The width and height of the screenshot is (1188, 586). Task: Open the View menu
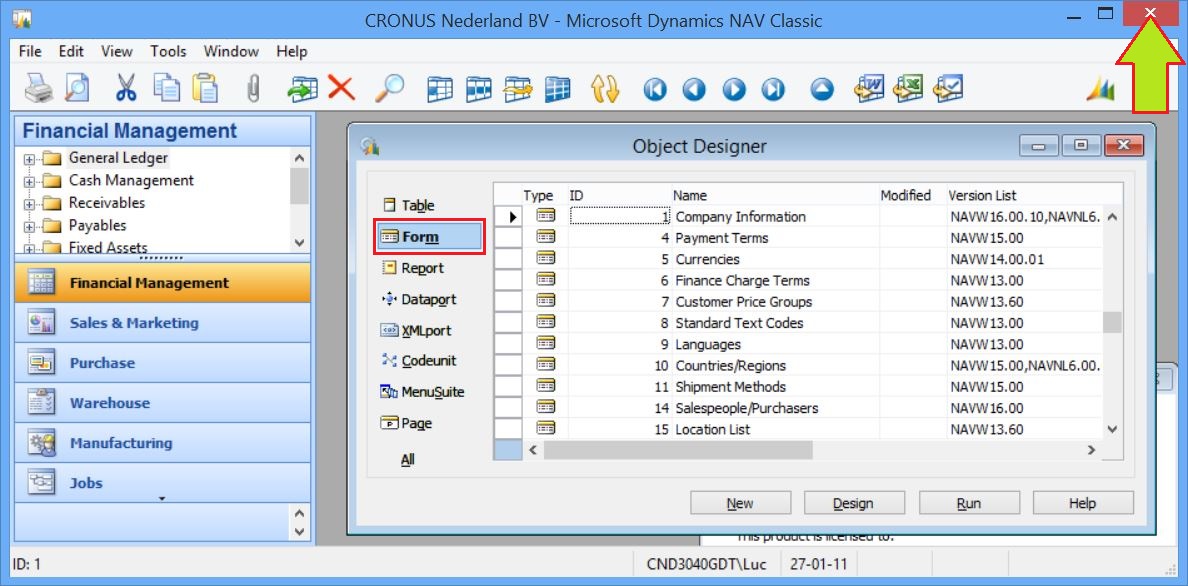[x=117, y=52]
